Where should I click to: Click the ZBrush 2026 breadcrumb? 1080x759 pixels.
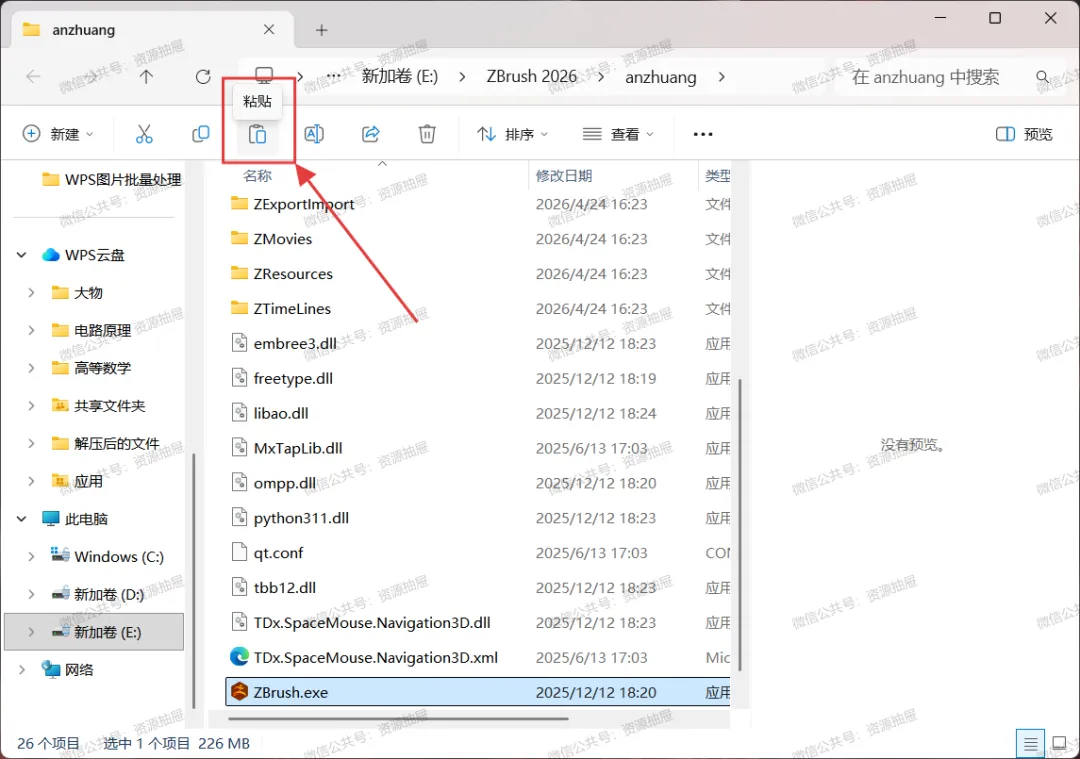531,76
